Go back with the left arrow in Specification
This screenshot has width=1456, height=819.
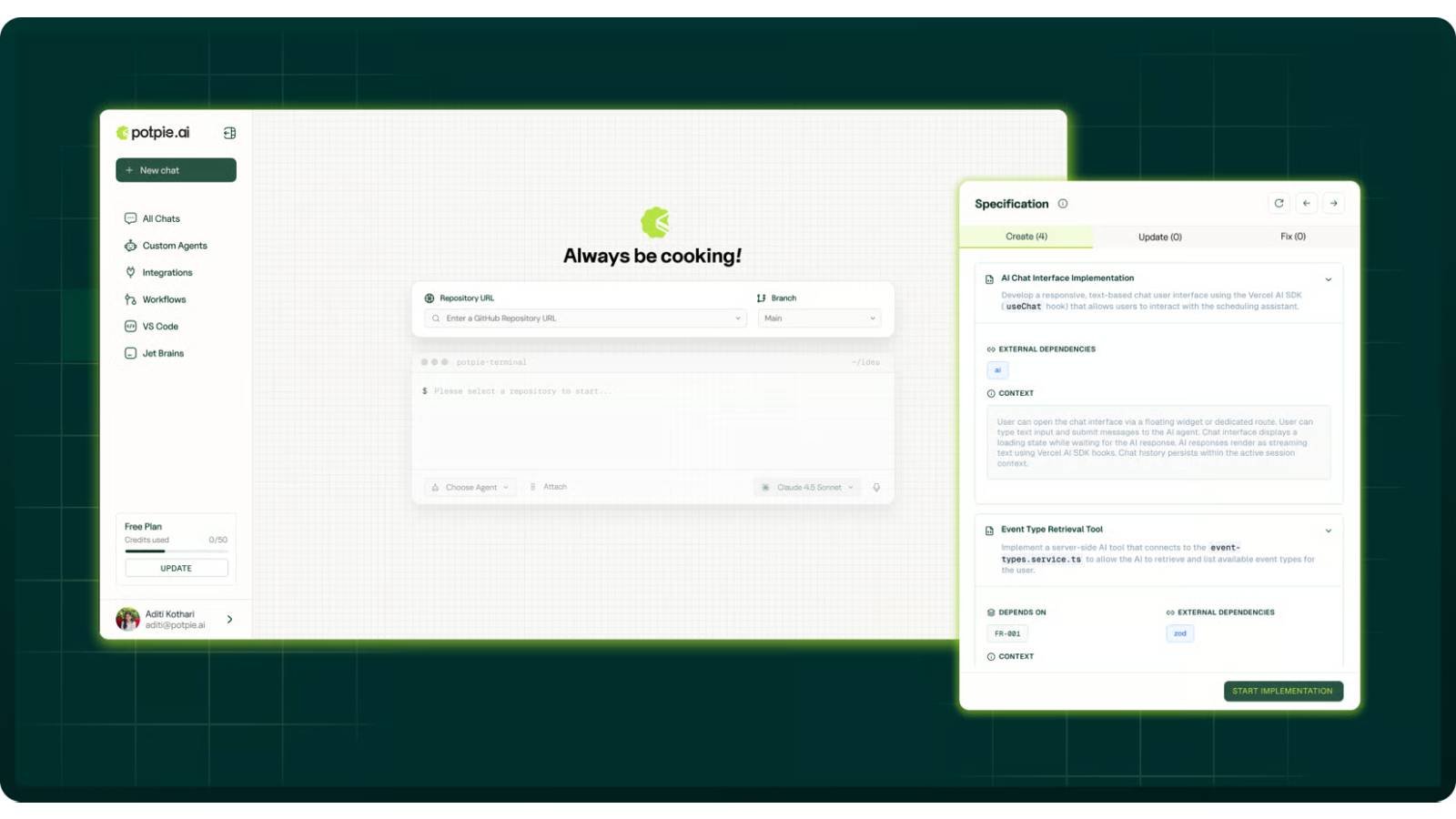pos(1306,203)
